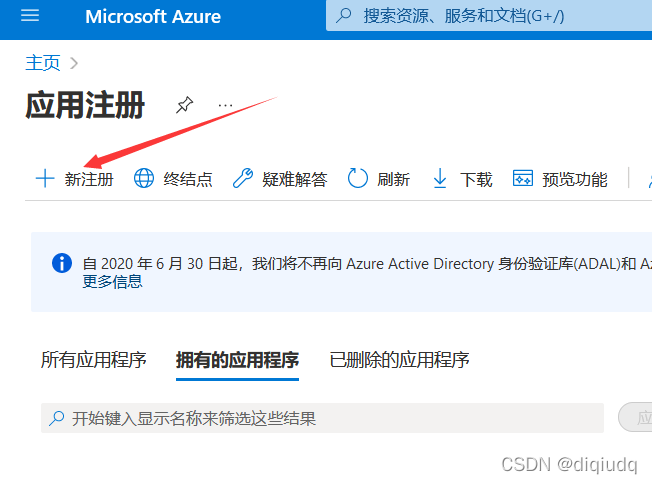The image size is (652, 484).
Task: Open 疑难解答 troubleshooting
Action: pos(295,180)
